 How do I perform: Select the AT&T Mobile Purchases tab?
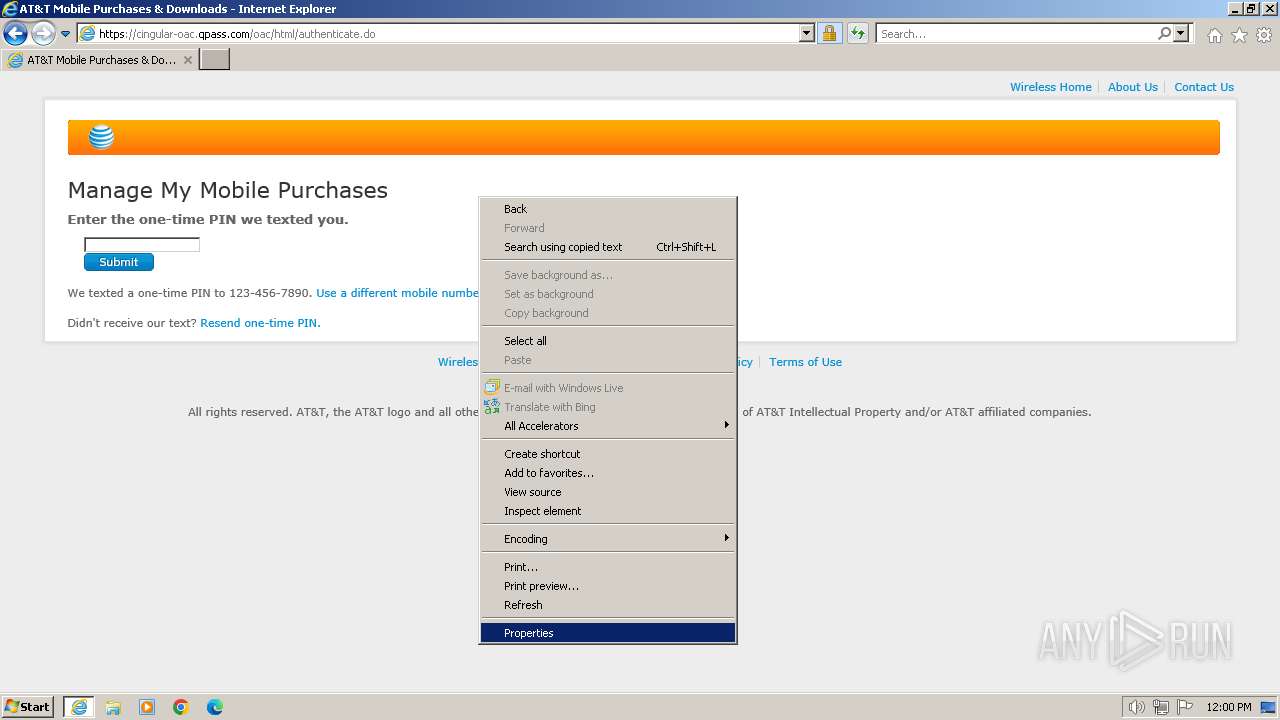click(100, 60)
